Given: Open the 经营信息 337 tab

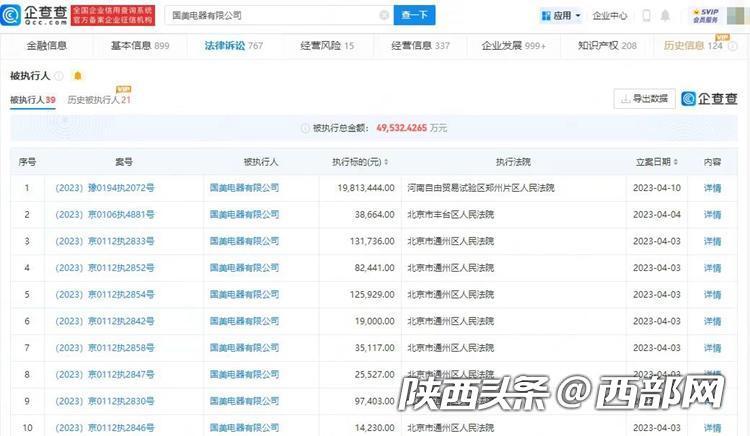Looking at the screenshot, I should pos(420,46).
